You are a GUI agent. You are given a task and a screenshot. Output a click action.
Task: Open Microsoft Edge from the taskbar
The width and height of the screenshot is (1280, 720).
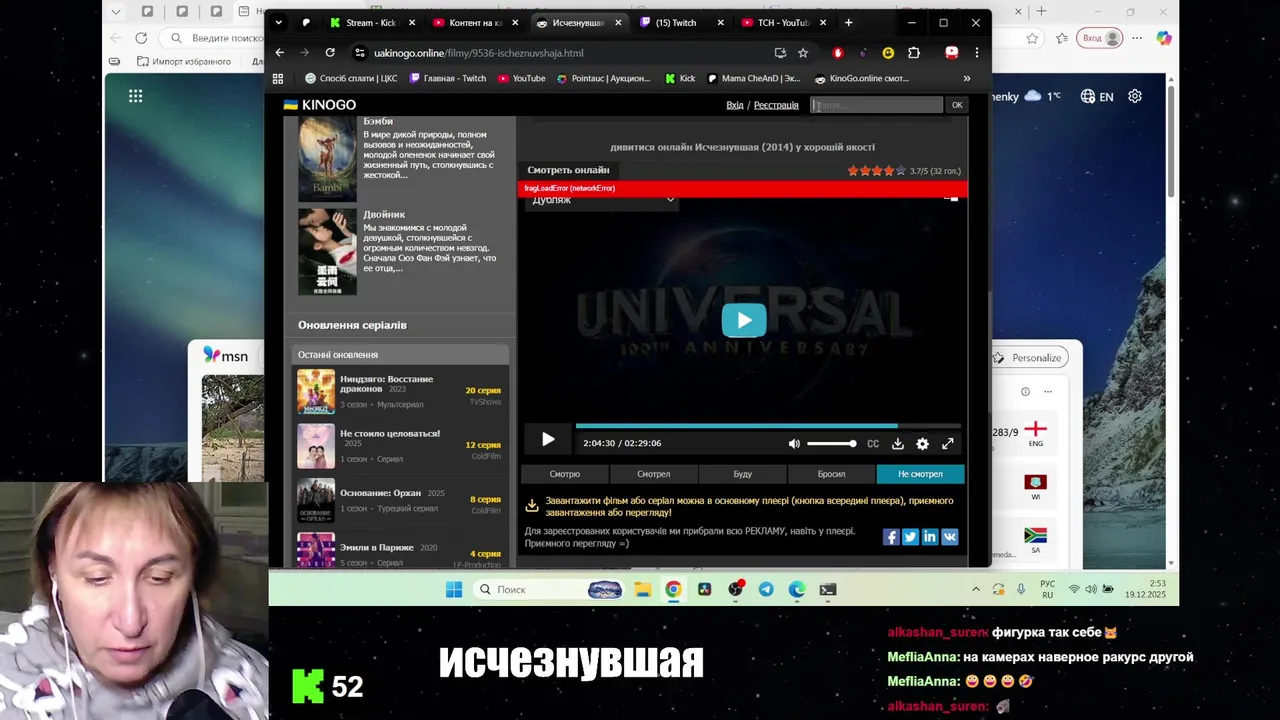797,590
